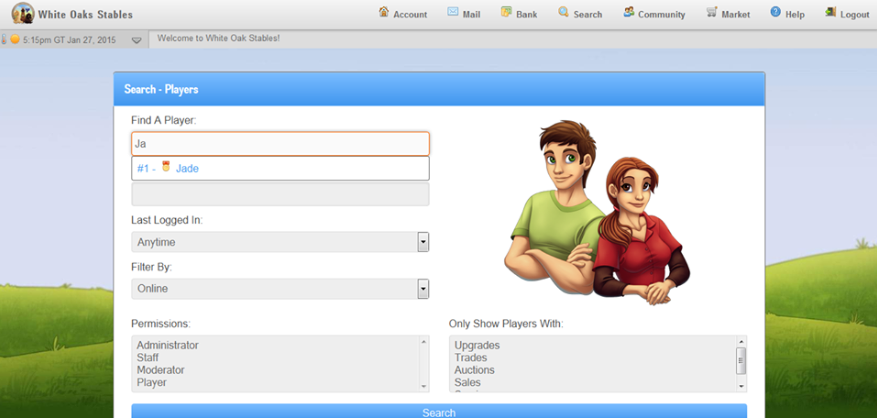Click the Community people icon

629,12
